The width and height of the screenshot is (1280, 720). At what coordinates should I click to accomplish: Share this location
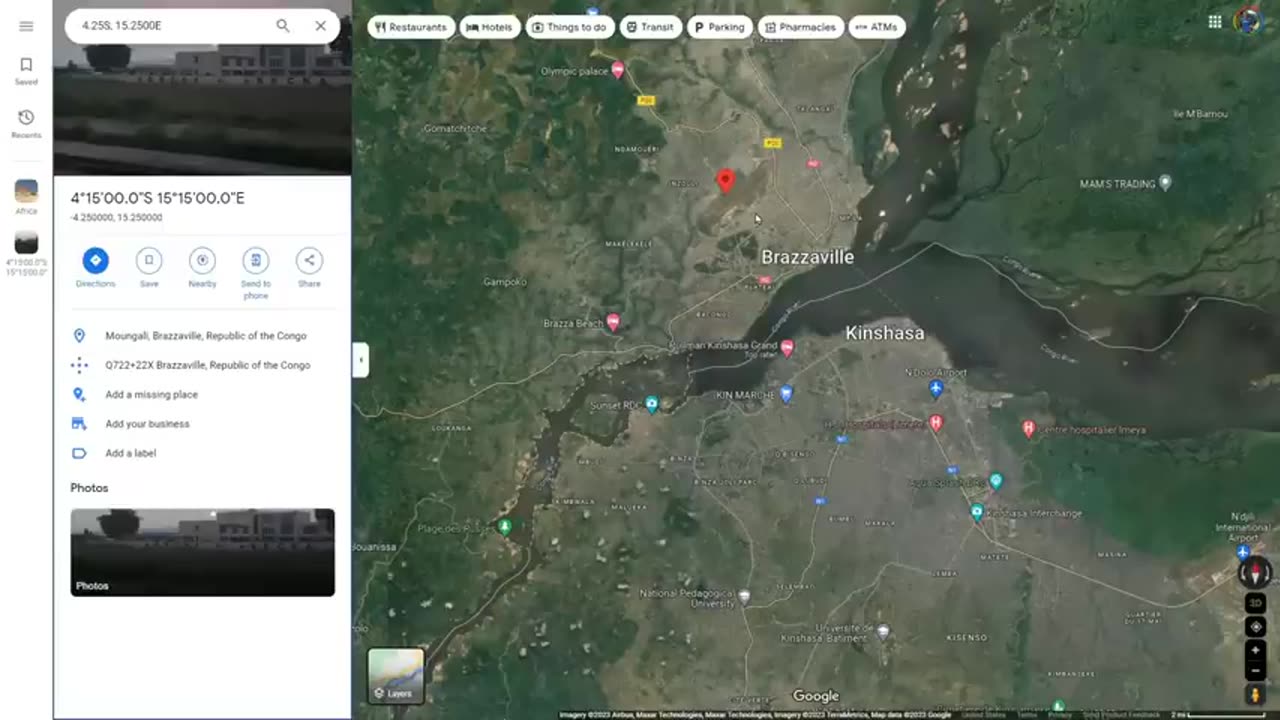[309, 268]
